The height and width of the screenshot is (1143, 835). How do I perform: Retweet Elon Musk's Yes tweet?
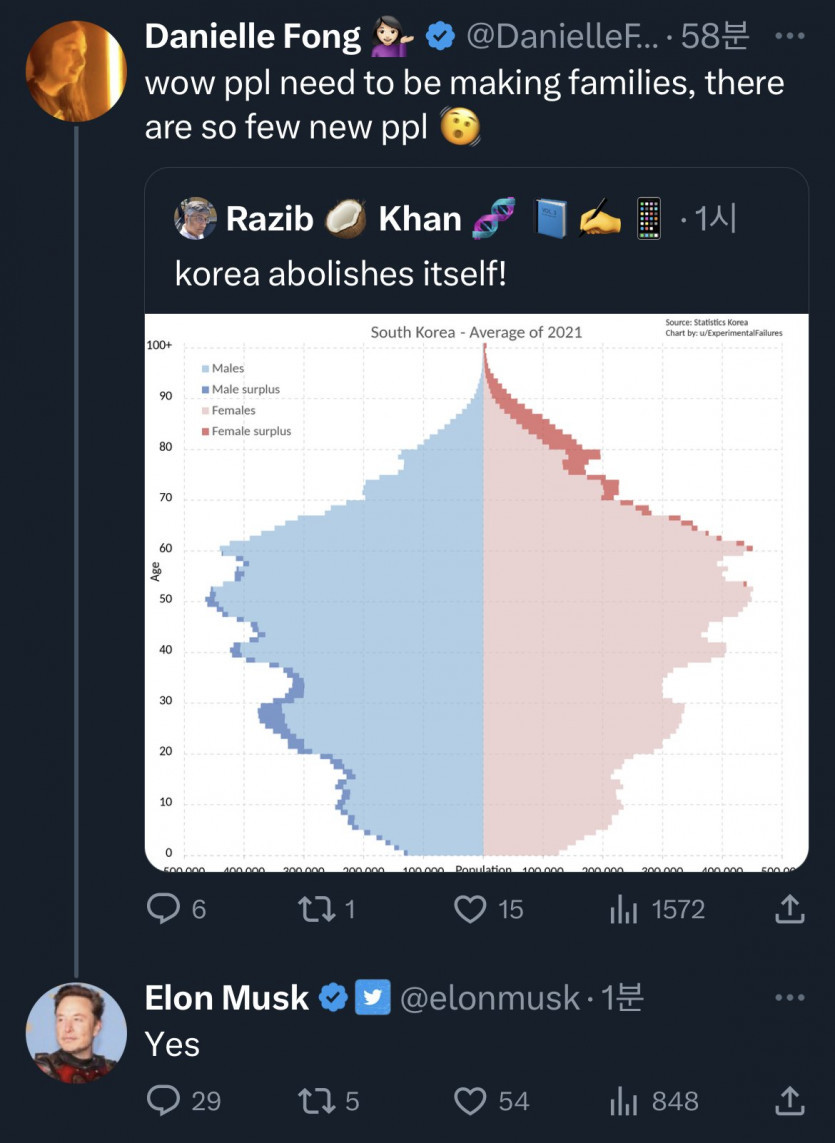[316, 1101]
